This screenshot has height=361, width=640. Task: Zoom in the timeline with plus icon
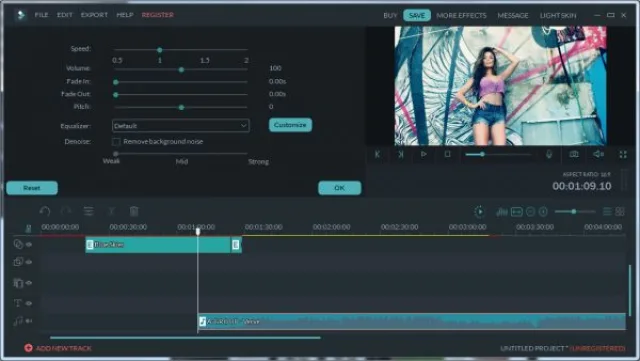click(543, 212)
